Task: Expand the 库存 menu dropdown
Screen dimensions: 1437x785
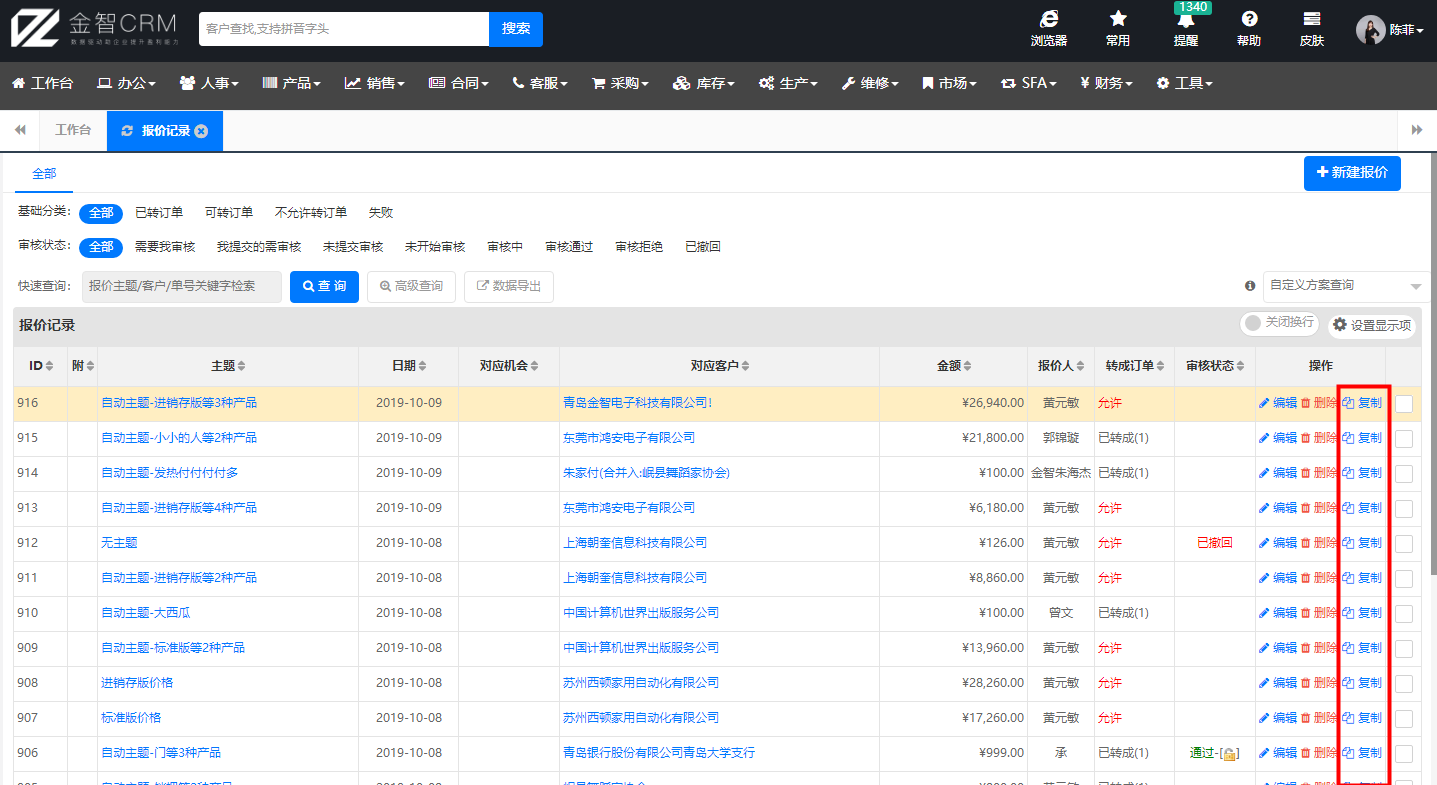Action: coord(704,83)
